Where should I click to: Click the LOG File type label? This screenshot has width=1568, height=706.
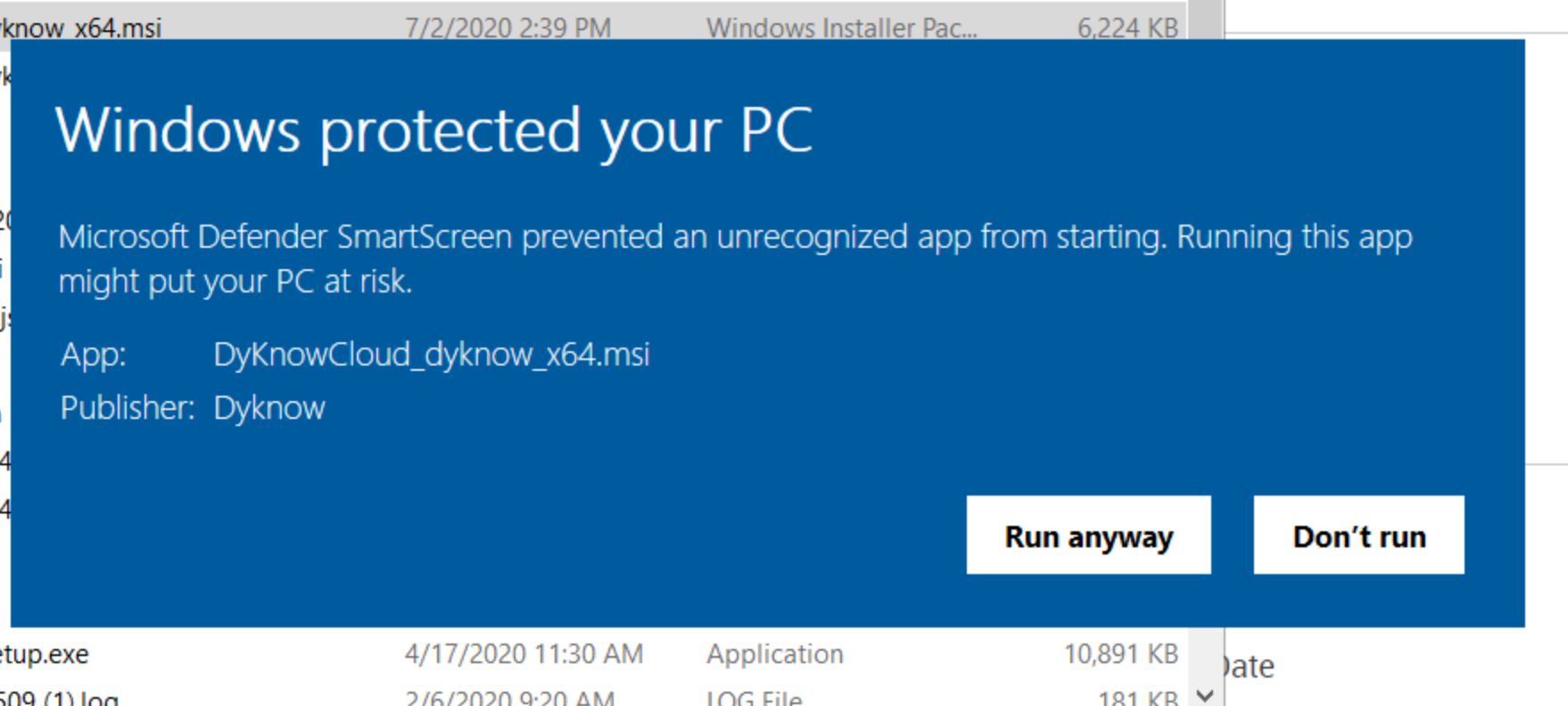coord(755,697)
